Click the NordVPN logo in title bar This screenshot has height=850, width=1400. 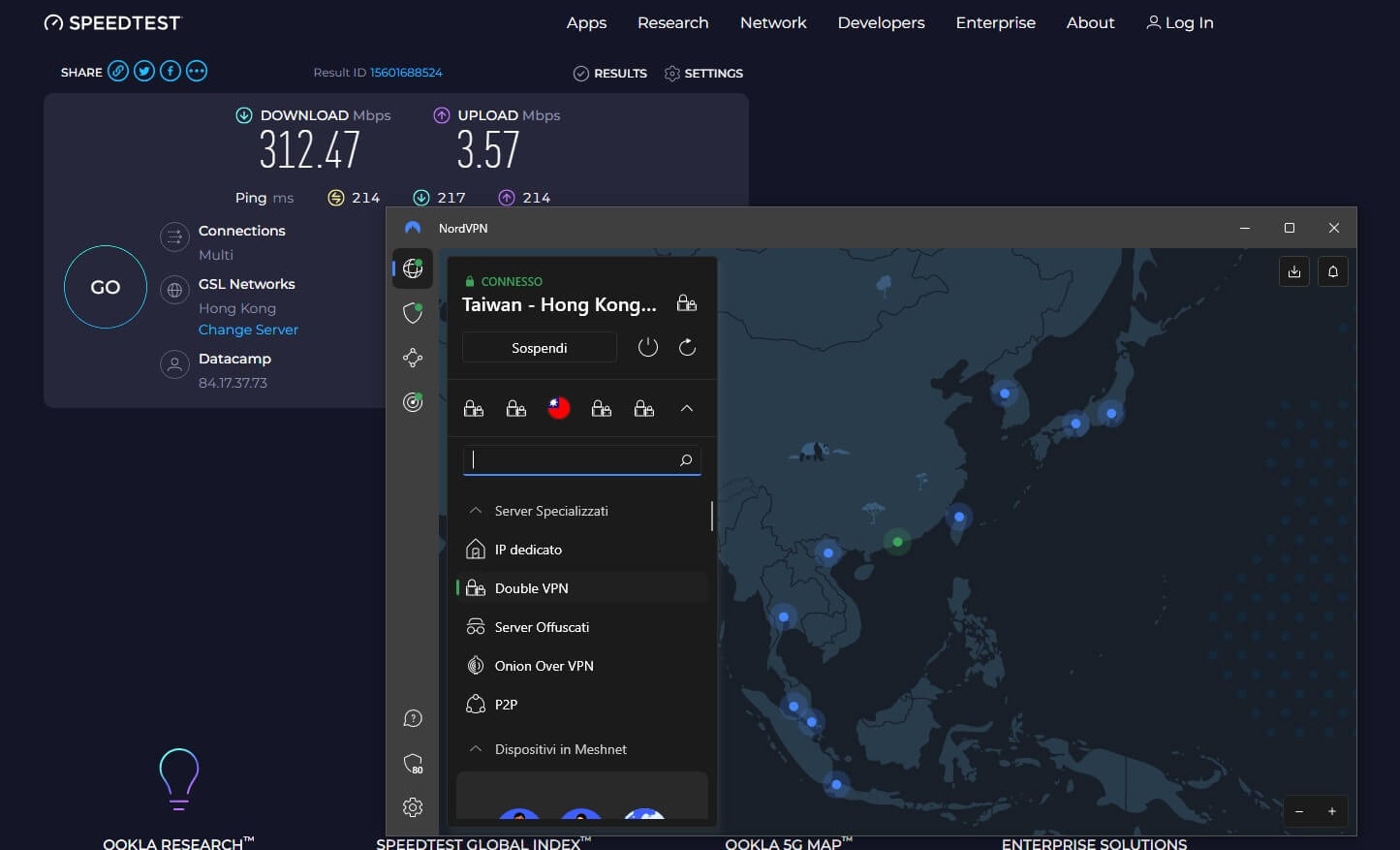coord(413,228)
